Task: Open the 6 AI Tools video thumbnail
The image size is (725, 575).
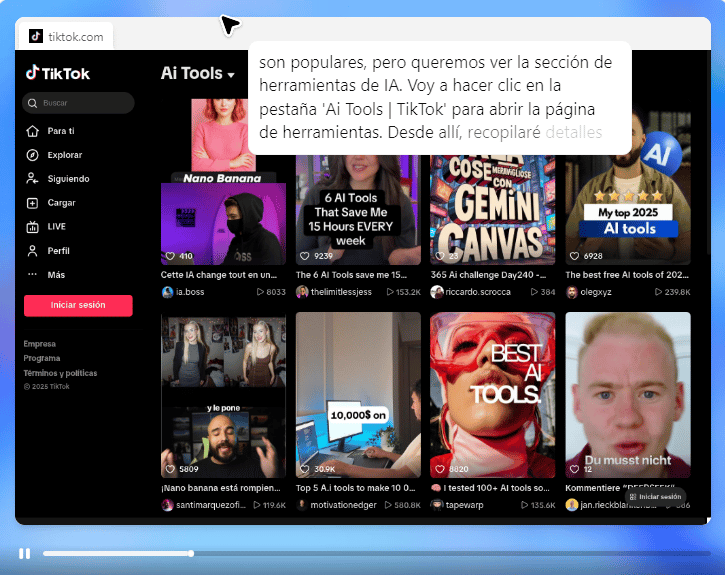Action: pyautogui.click(x=358, y=210)
